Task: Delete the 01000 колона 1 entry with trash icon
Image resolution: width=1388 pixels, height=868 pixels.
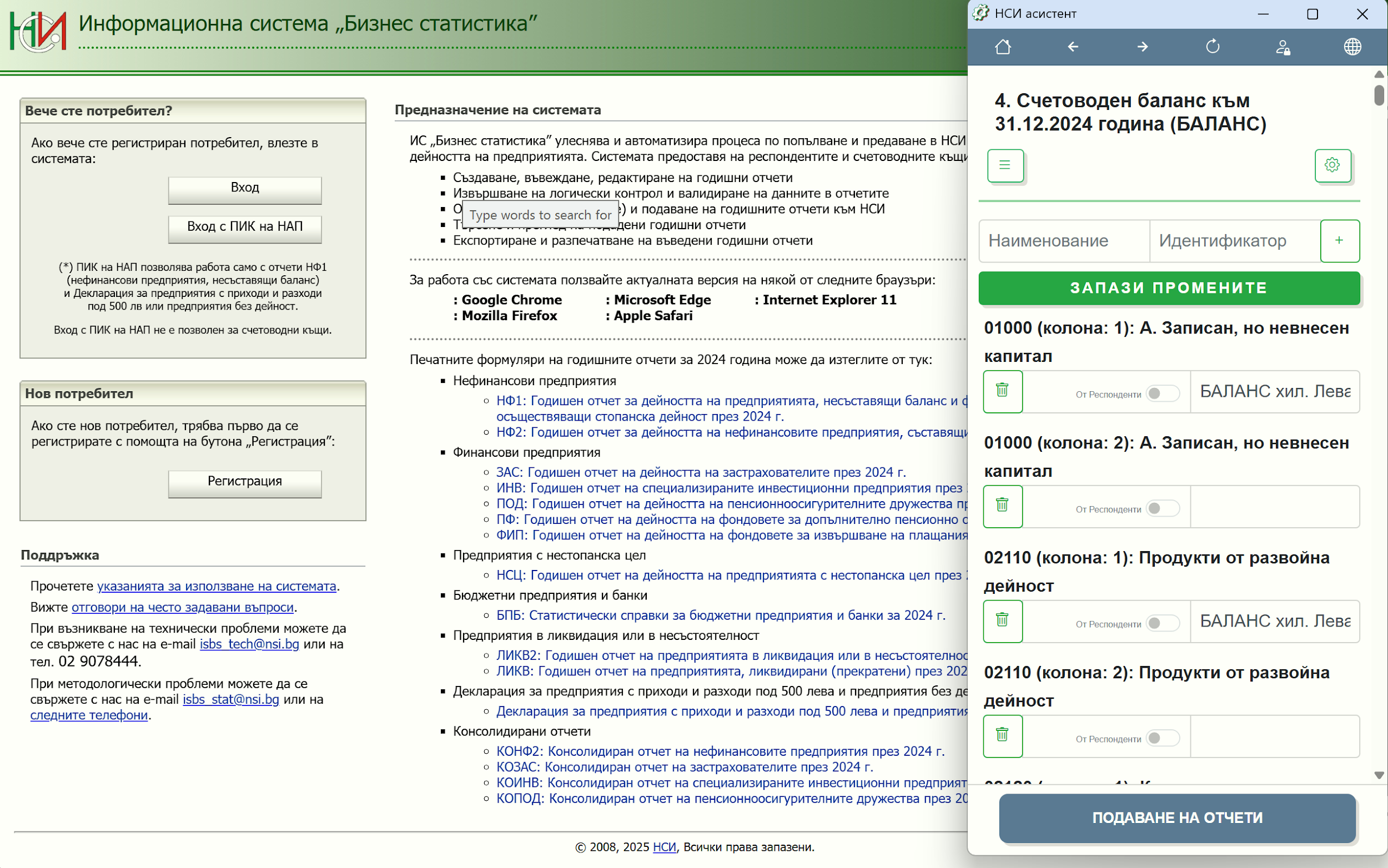Action: click(x=1002, y=391)
